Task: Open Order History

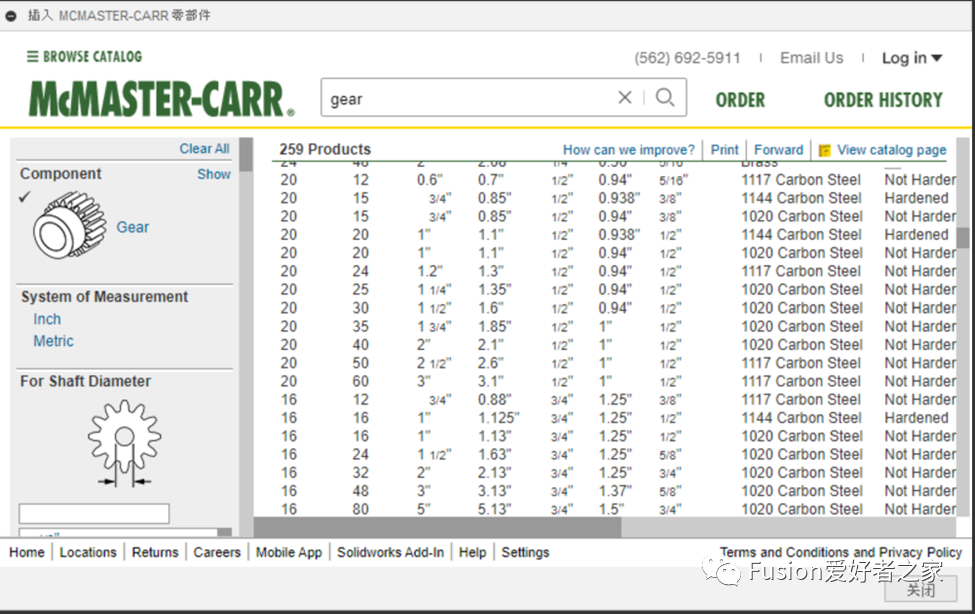Action: pyautogui.click(x=883, y=100)
